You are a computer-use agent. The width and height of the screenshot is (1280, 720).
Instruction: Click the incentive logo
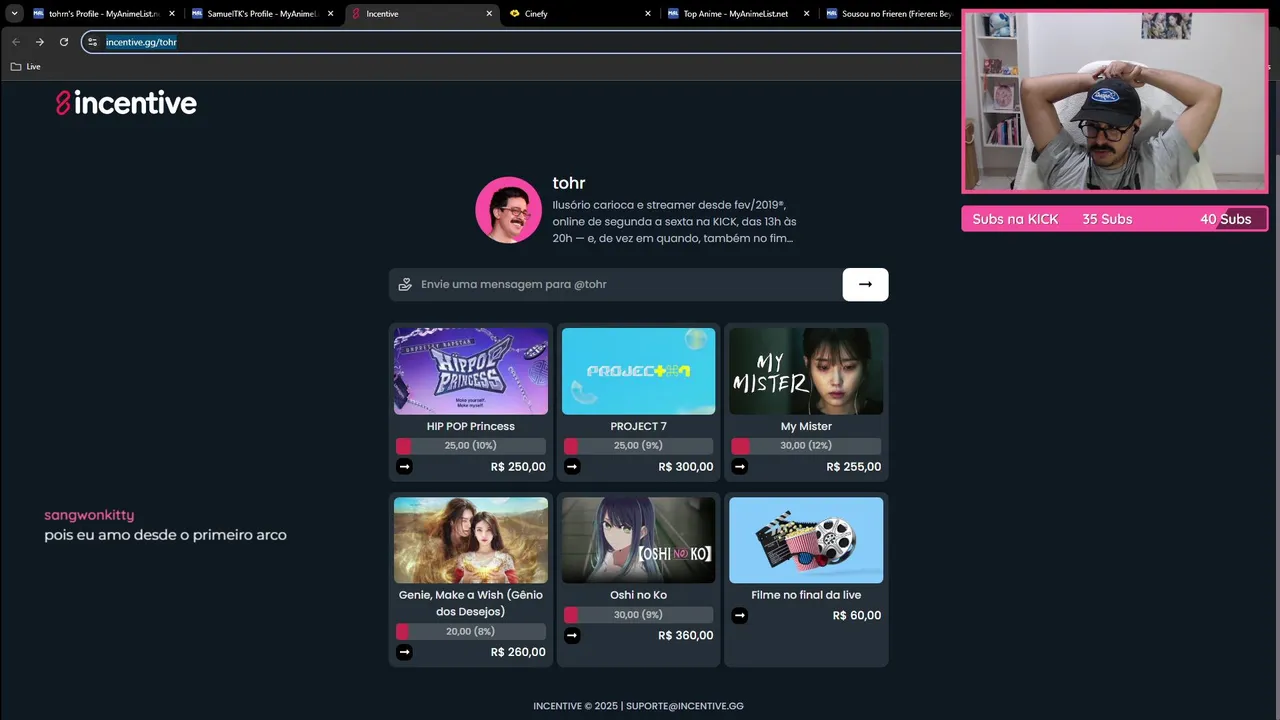coord(126,103)
